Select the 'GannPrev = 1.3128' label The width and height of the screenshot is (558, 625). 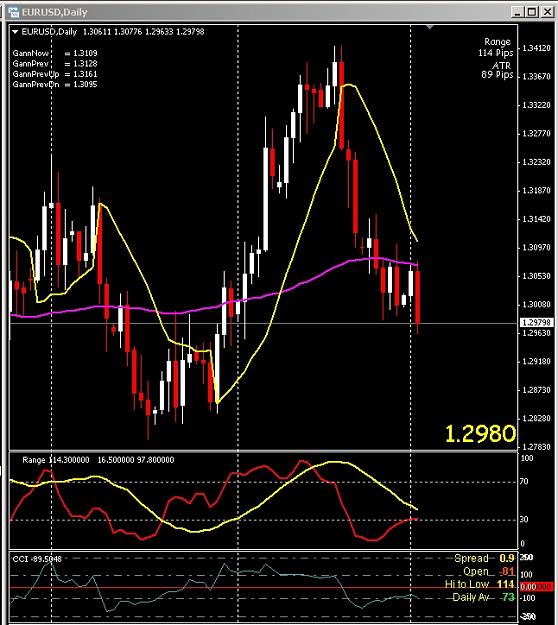(x=55, y=63)
